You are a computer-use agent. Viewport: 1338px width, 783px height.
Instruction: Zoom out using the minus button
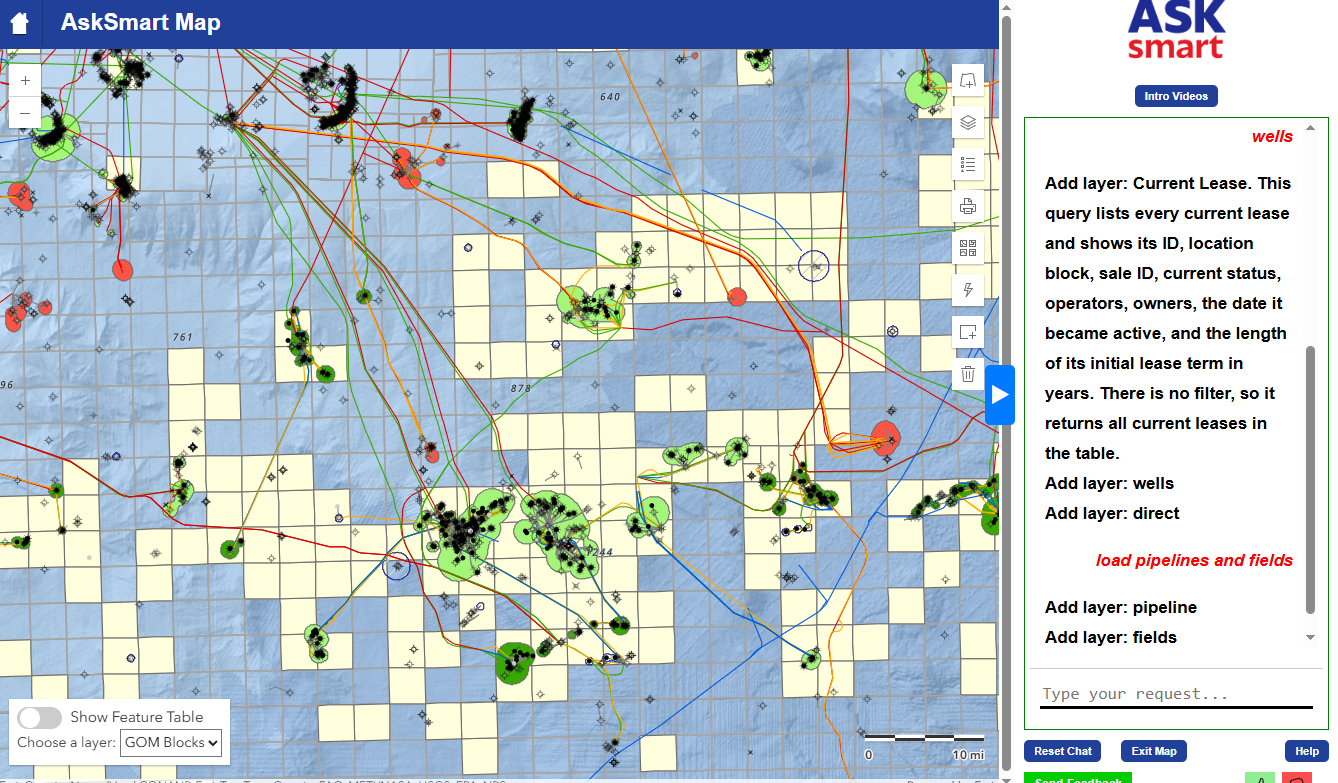(24, 113)
